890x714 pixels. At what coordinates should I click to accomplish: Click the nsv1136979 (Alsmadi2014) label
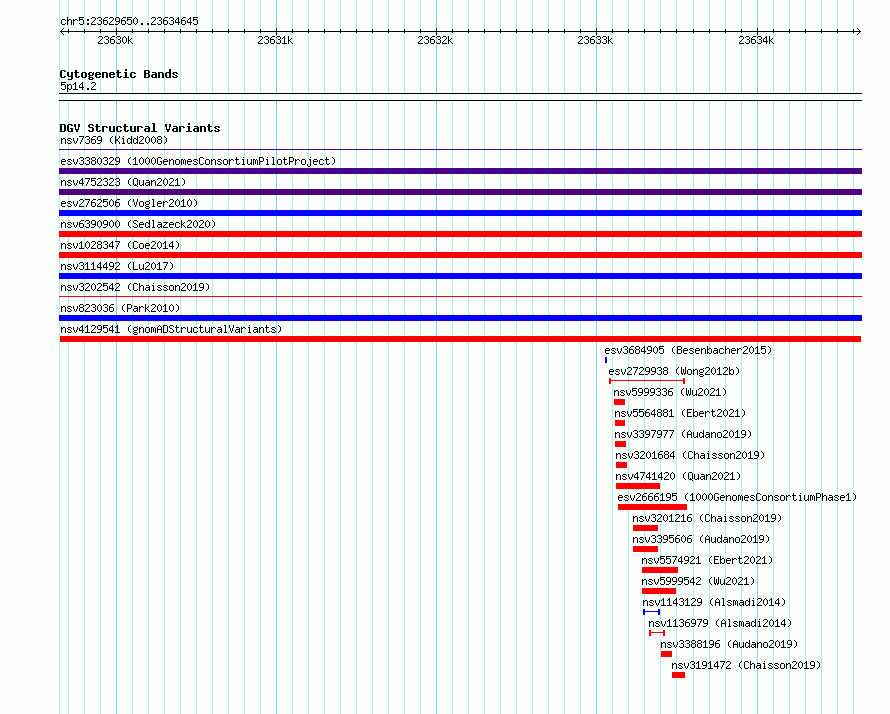720,623
